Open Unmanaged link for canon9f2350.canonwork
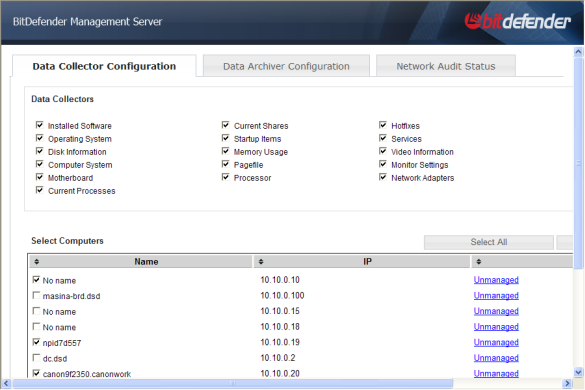Screen dimensions: 585x390 pyautogui.click(x=496, y=374)
